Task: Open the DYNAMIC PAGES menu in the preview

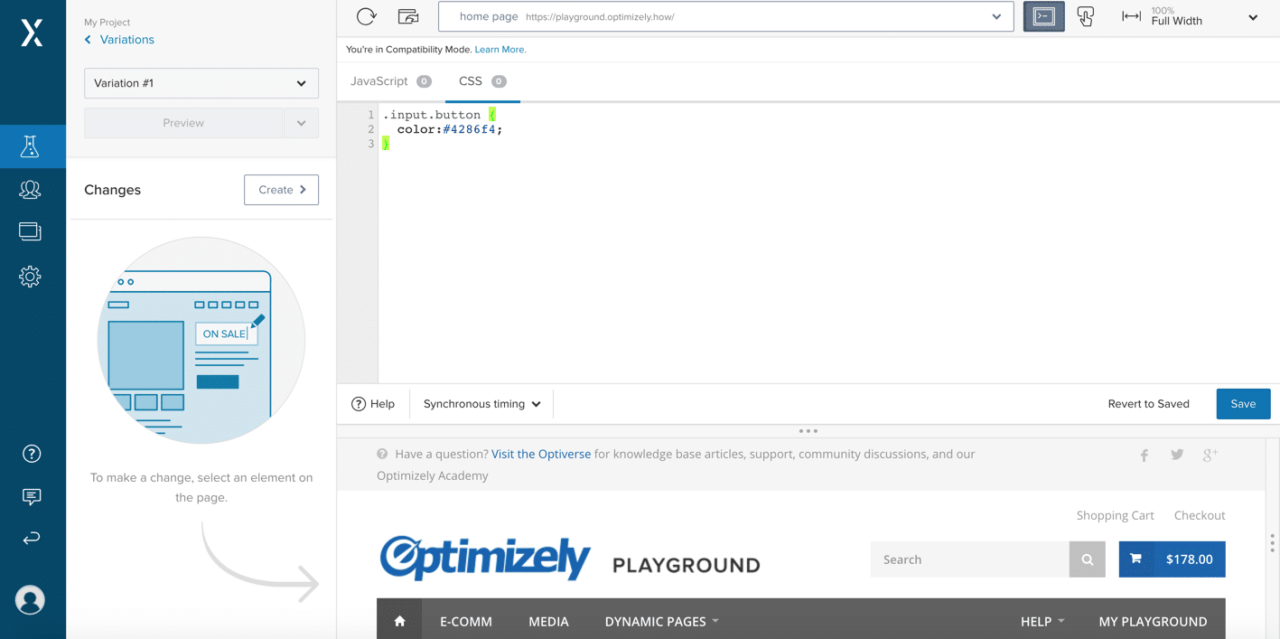Action: coord(655,620)
